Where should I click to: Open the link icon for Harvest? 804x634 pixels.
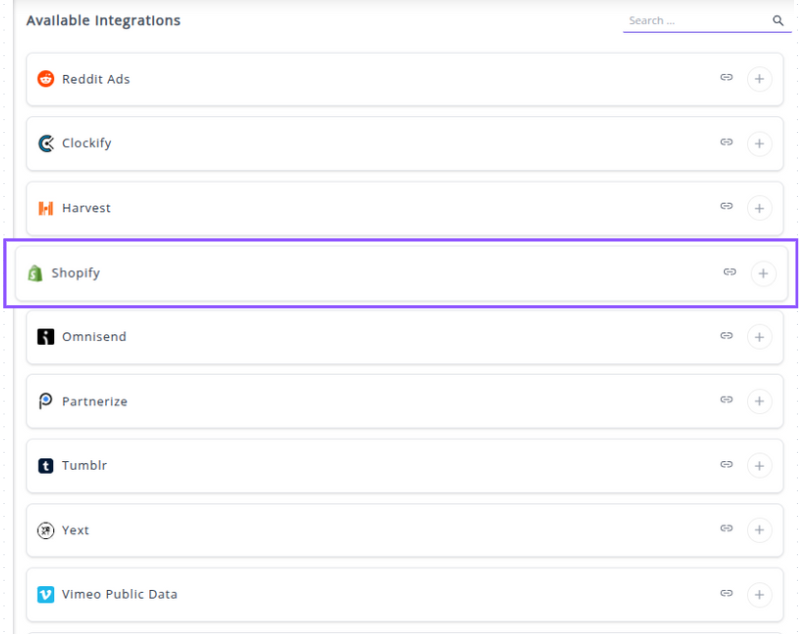pyautogui.click(x=727, y=206)
